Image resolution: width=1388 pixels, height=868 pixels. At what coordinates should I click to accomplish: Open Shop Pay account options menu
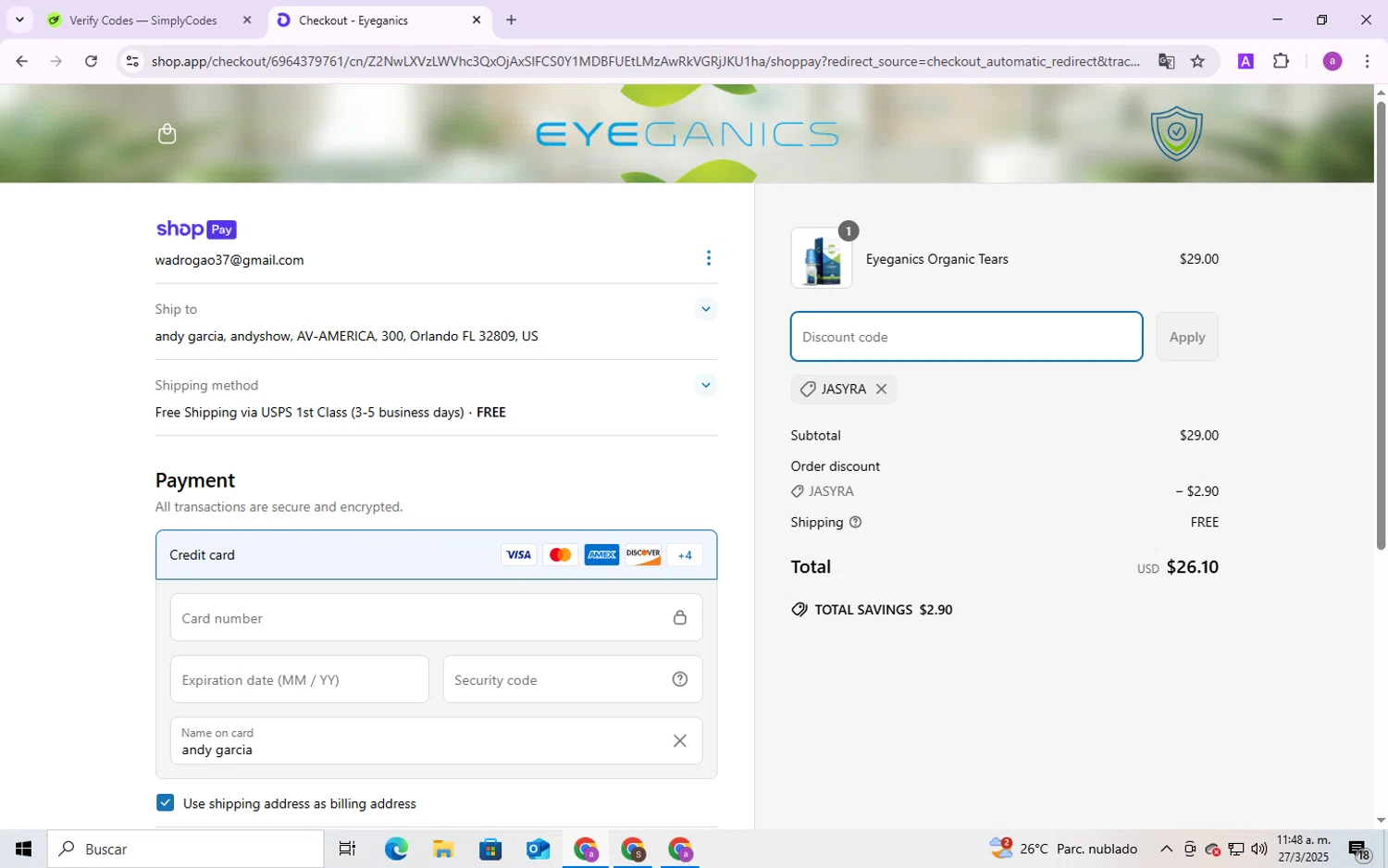709,258
